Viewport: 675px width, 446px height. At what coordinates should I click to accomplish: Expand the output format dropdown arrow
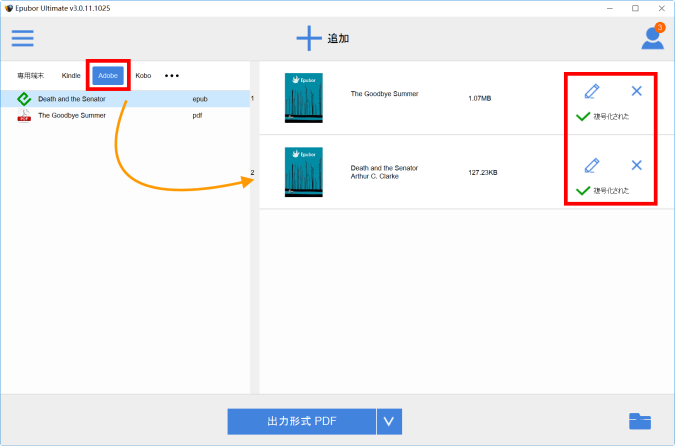pyautogui.click(x=389, y=421)
